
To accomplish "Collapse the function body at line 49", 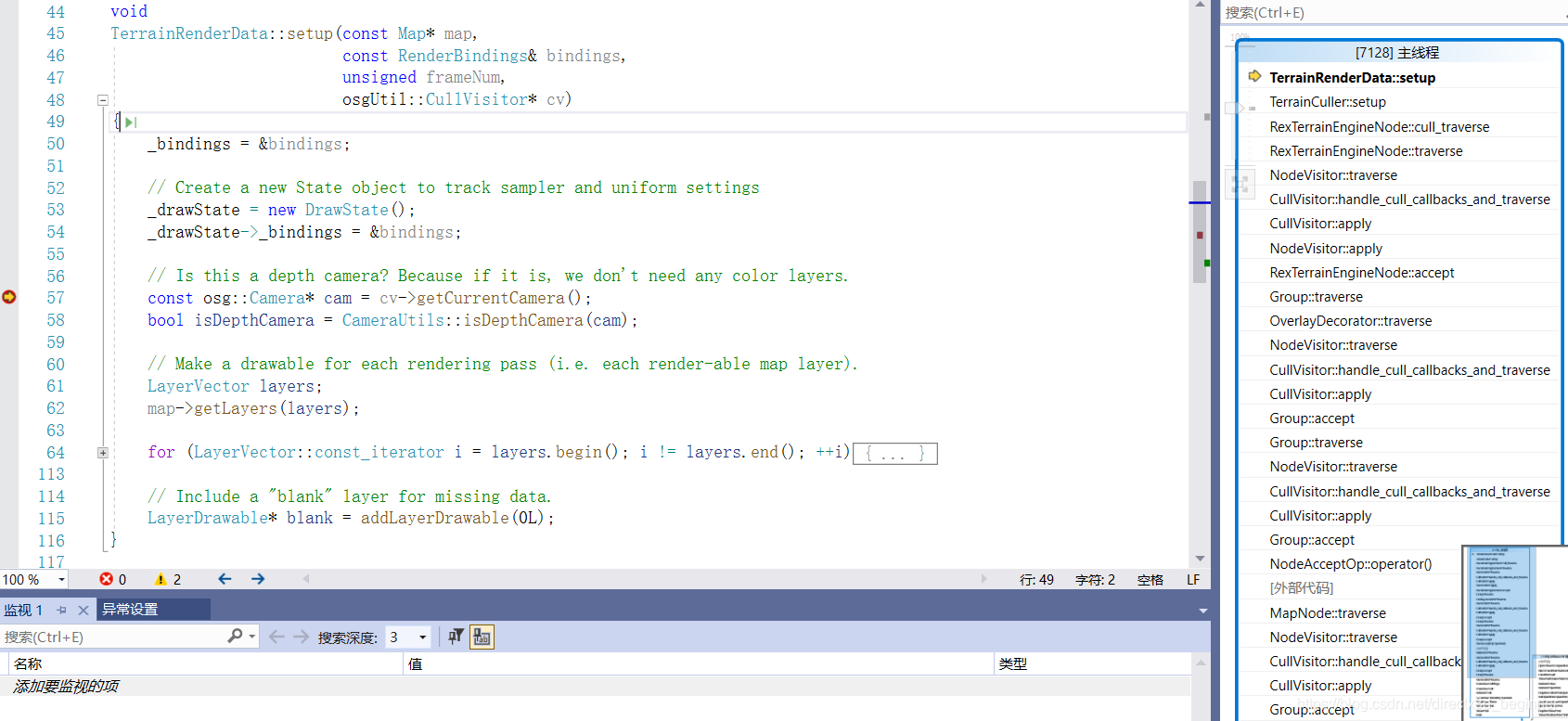I will click(x=103, y=99).
